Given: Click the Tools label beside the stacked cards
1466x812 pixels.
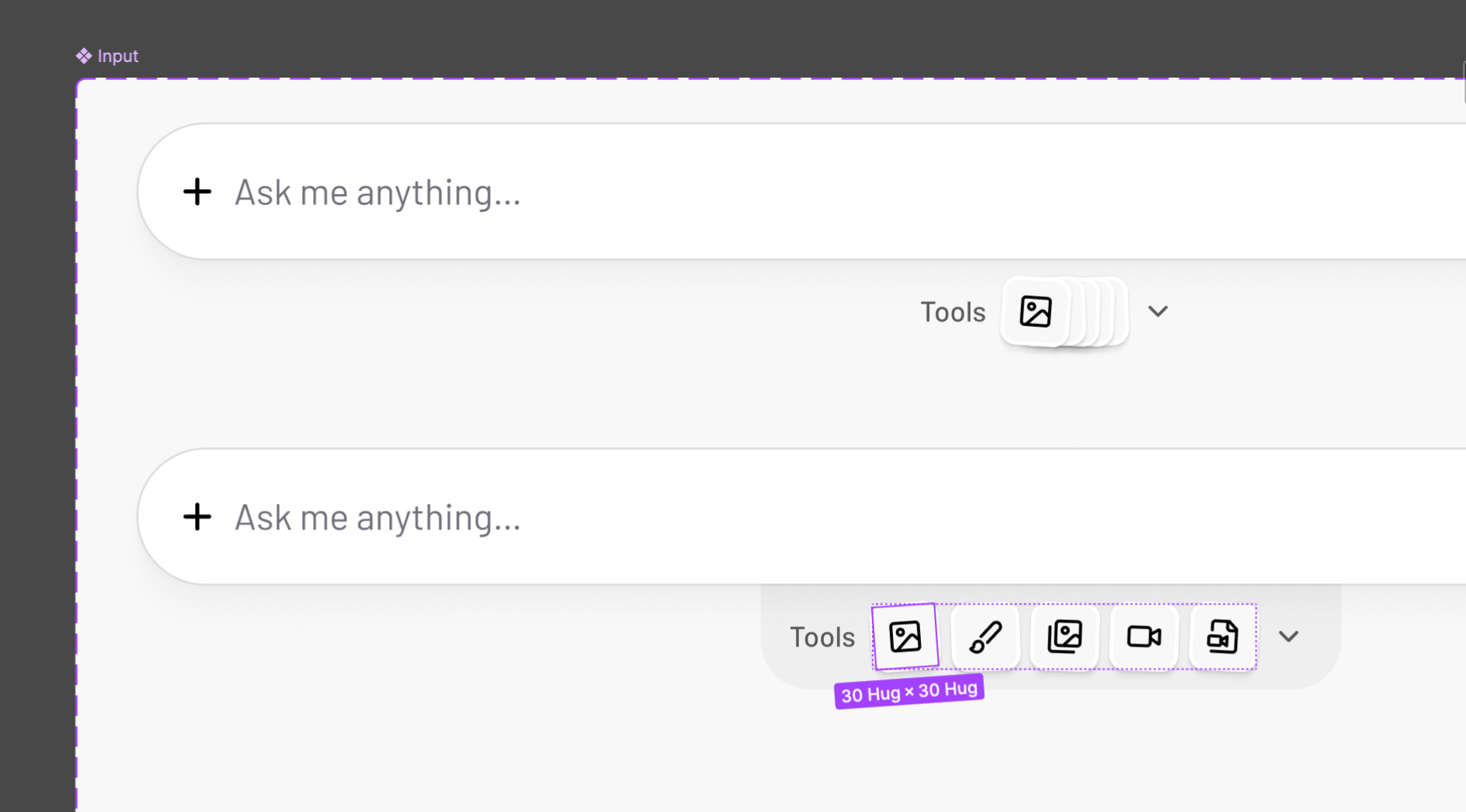Looking at the screenshot, I should pyautogui.click(x=953, y=312).
